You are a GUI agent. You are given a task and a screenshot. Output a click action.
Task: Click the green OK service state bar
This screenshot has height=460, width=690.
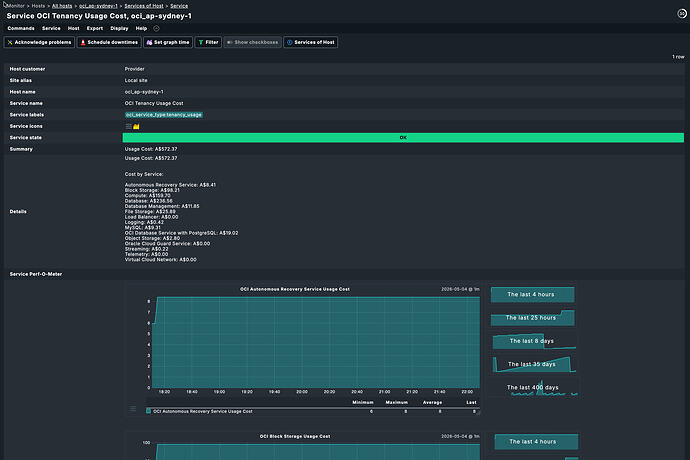pyautogui.click(x=403, y=138)
